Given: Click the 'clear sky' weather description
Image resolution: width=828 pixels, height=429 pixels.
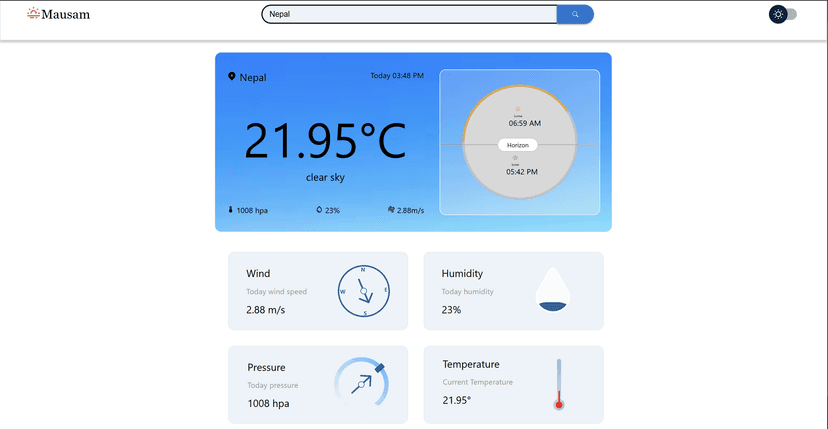Looking at the screenshot, I should 325,178.
